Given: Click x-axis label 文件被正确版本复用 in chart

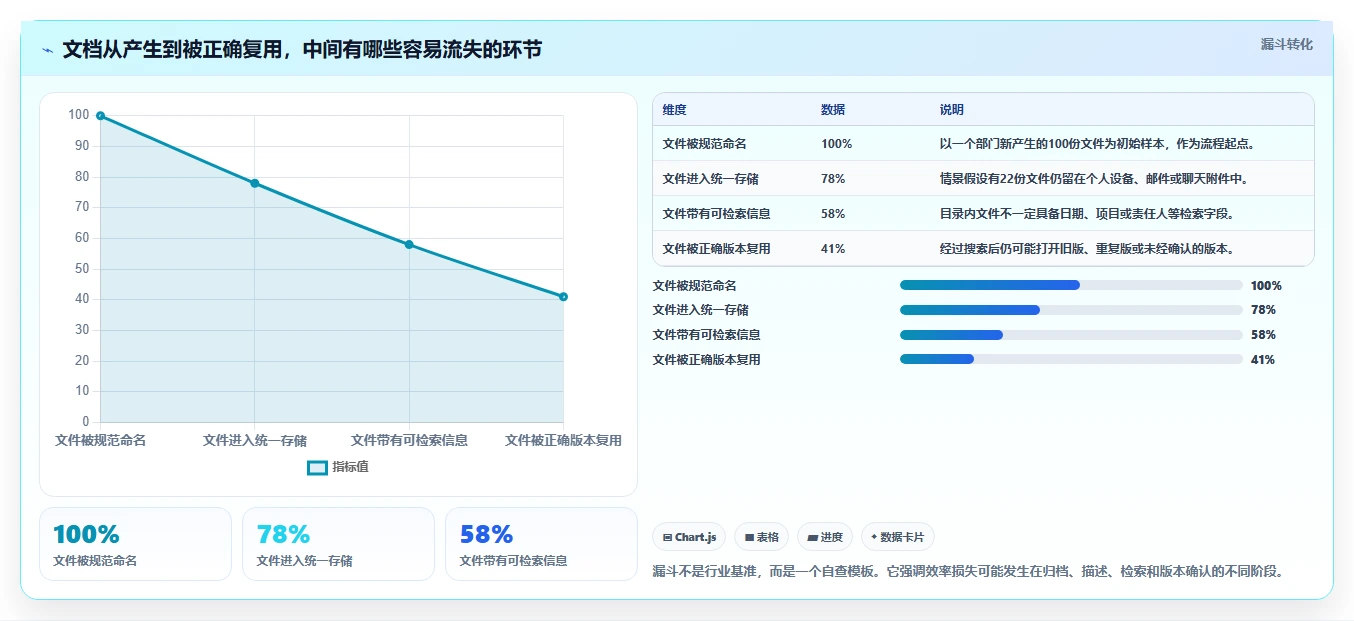Looking at the screenshot, I should point(563,440).
